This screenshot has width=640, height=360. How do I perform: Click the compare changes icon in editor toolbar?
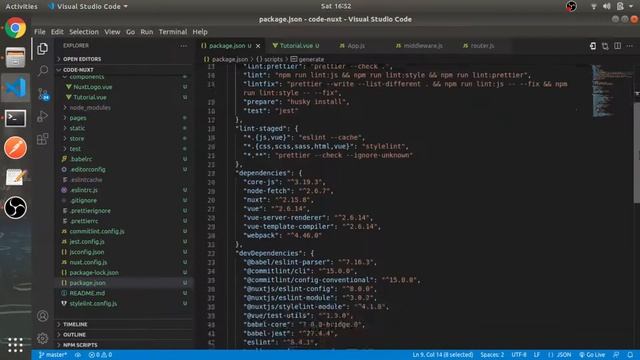point(605,46)
